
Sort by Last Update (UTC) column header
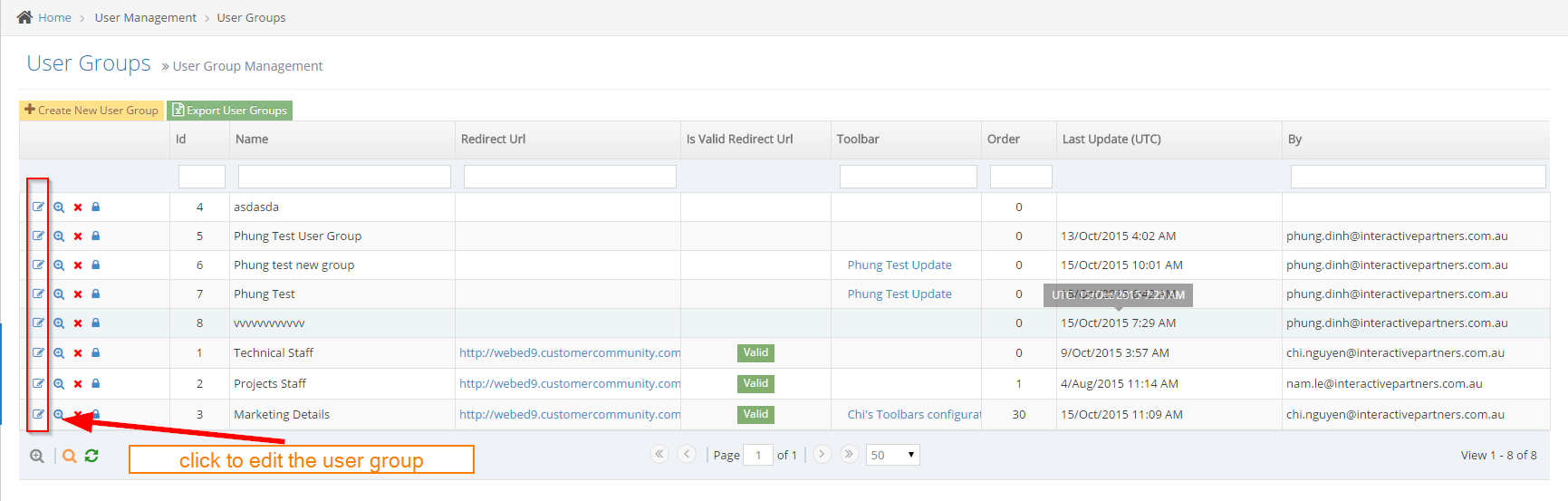coord(1111,140)
